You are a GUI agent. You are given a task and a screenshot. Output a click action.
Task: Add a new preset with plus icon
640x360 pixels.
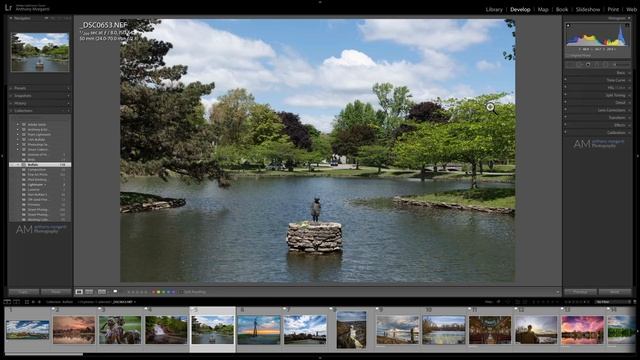point(68,88)
